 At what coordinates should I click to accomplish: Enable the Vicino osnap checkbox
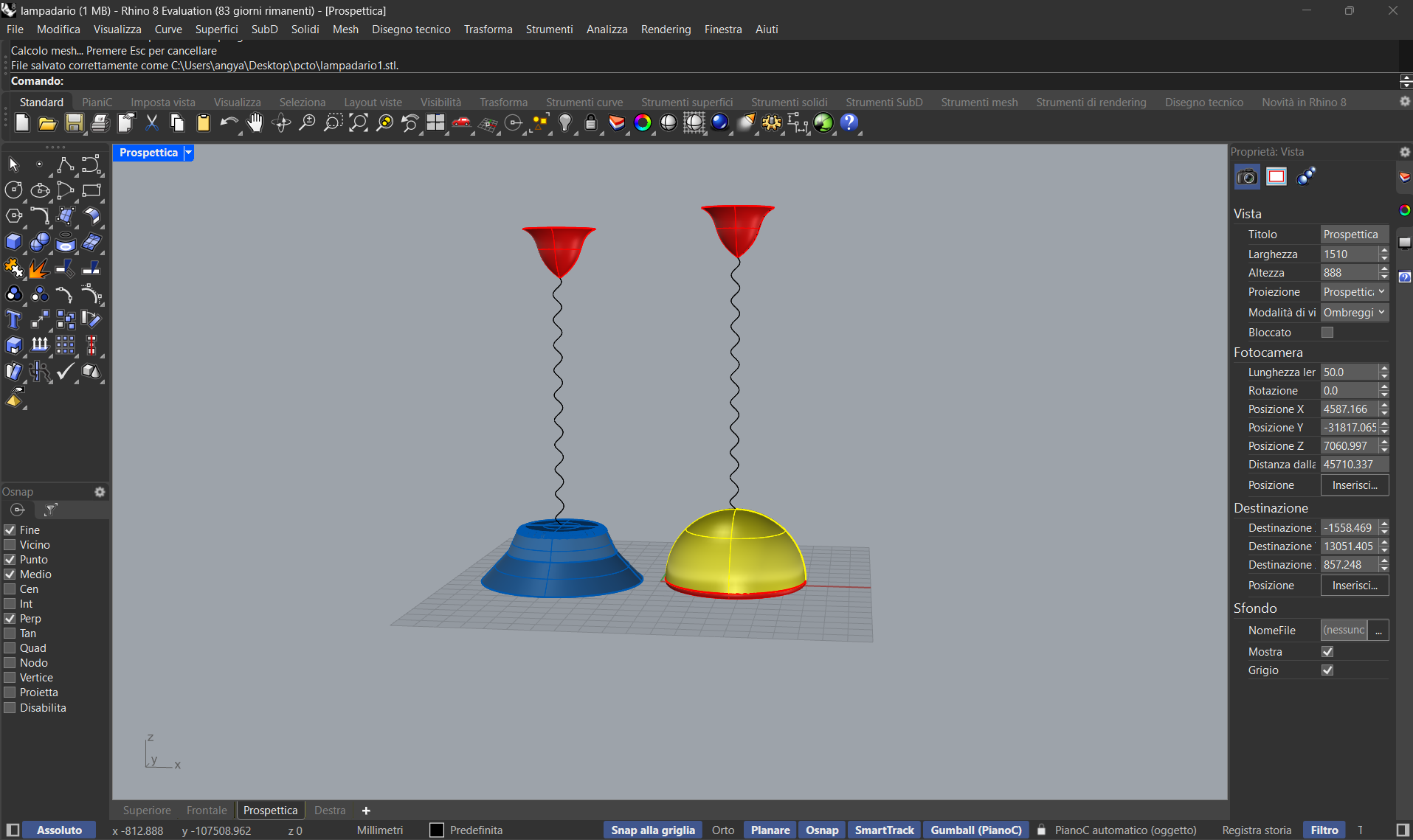(x=10, y=545)
